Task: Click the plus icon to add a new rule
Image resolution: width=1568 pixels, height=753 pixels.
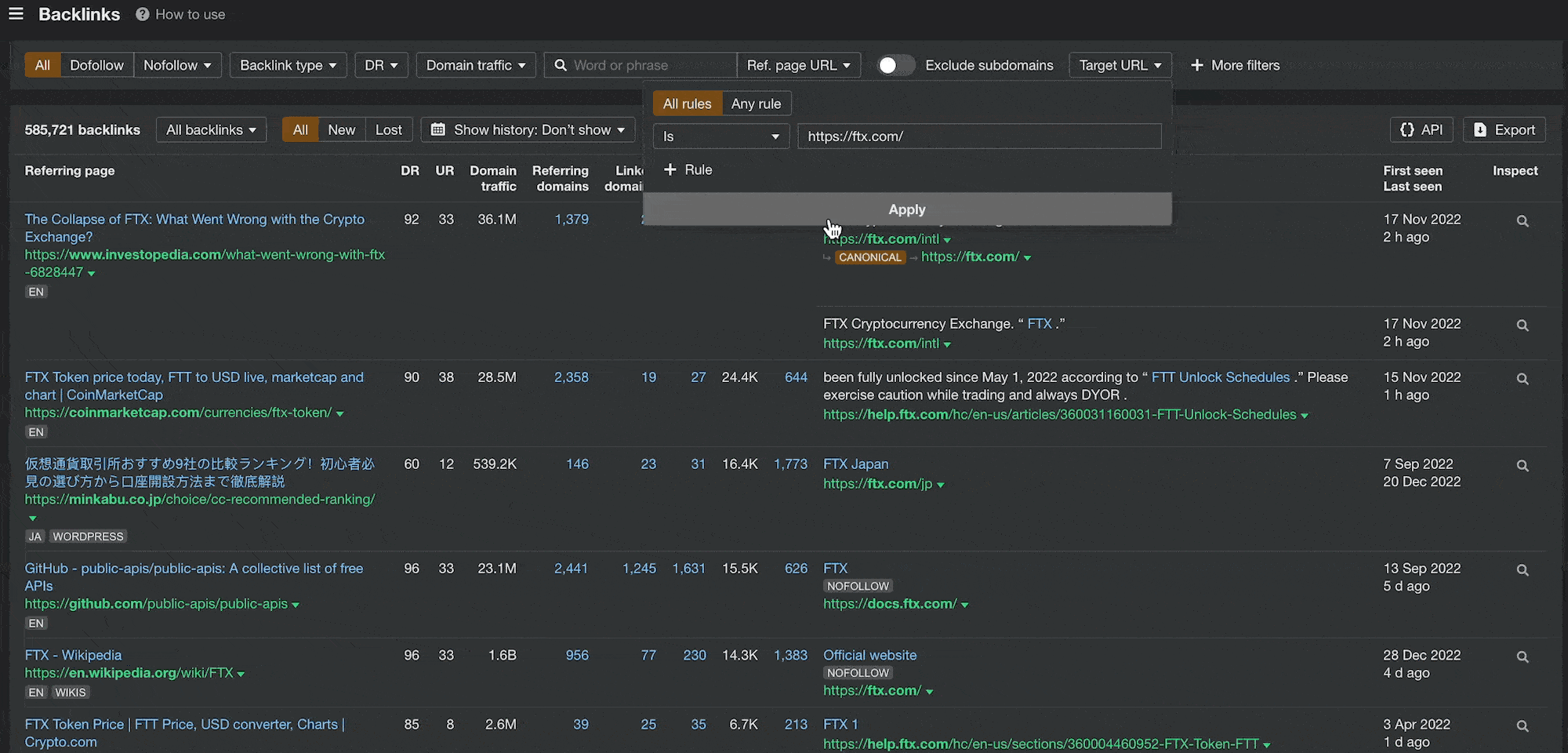Action: [x=671, y=169]
